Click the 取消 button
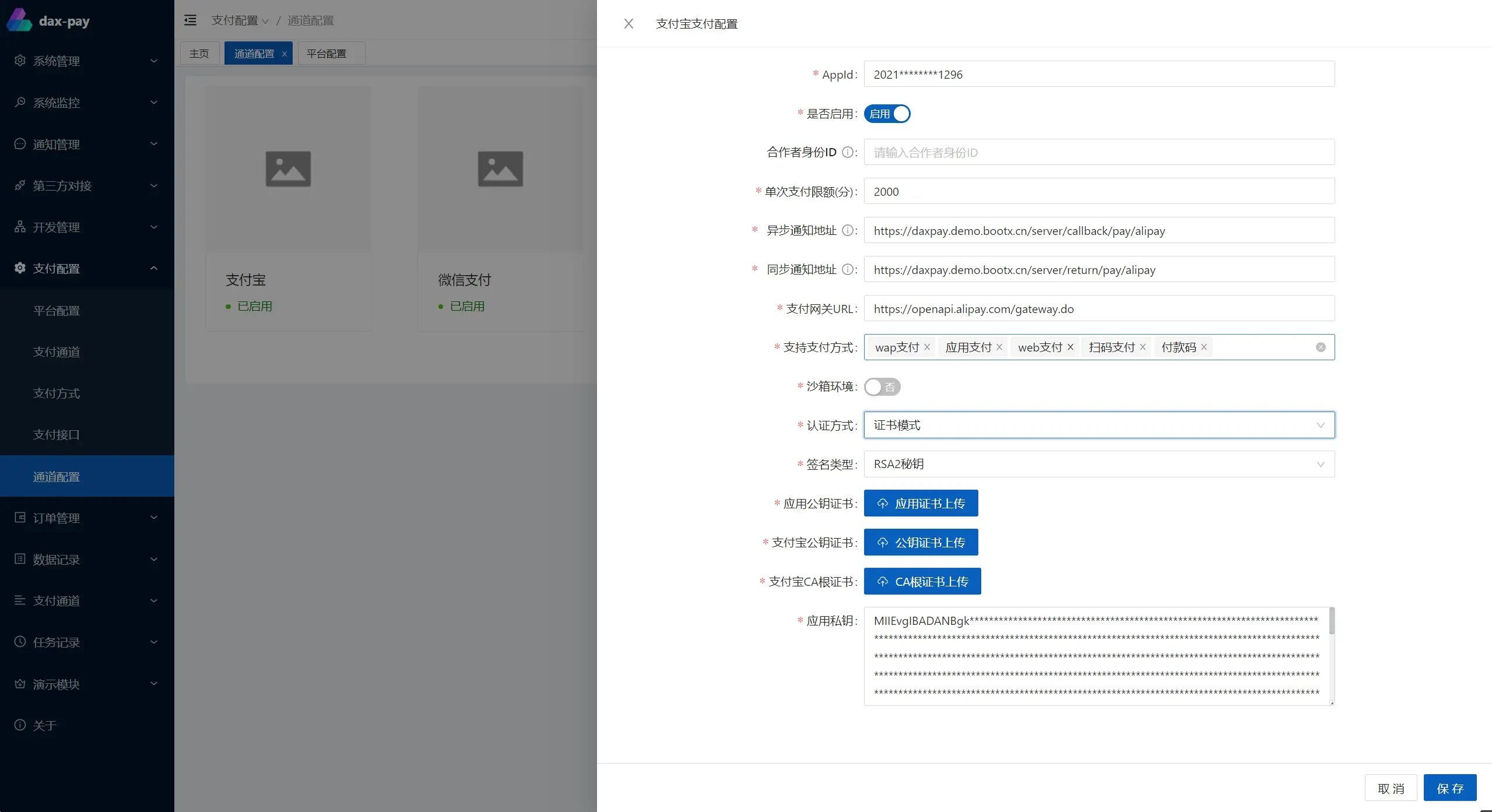The width and height of the screenshot is (1492, 812). (1391, 788)
